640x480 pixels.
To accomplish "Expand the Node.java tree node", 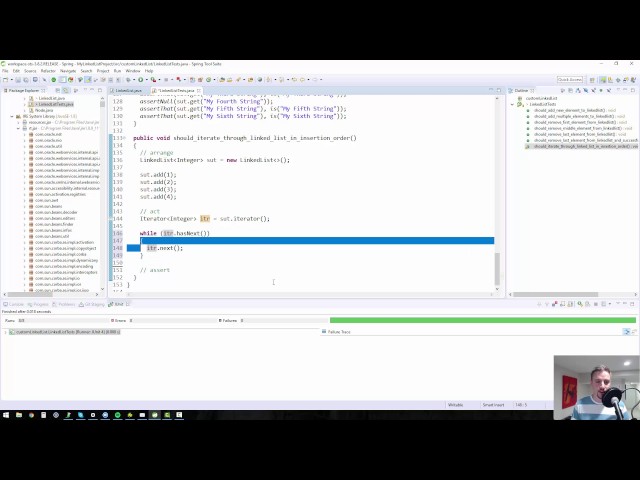I will point(24,110).
